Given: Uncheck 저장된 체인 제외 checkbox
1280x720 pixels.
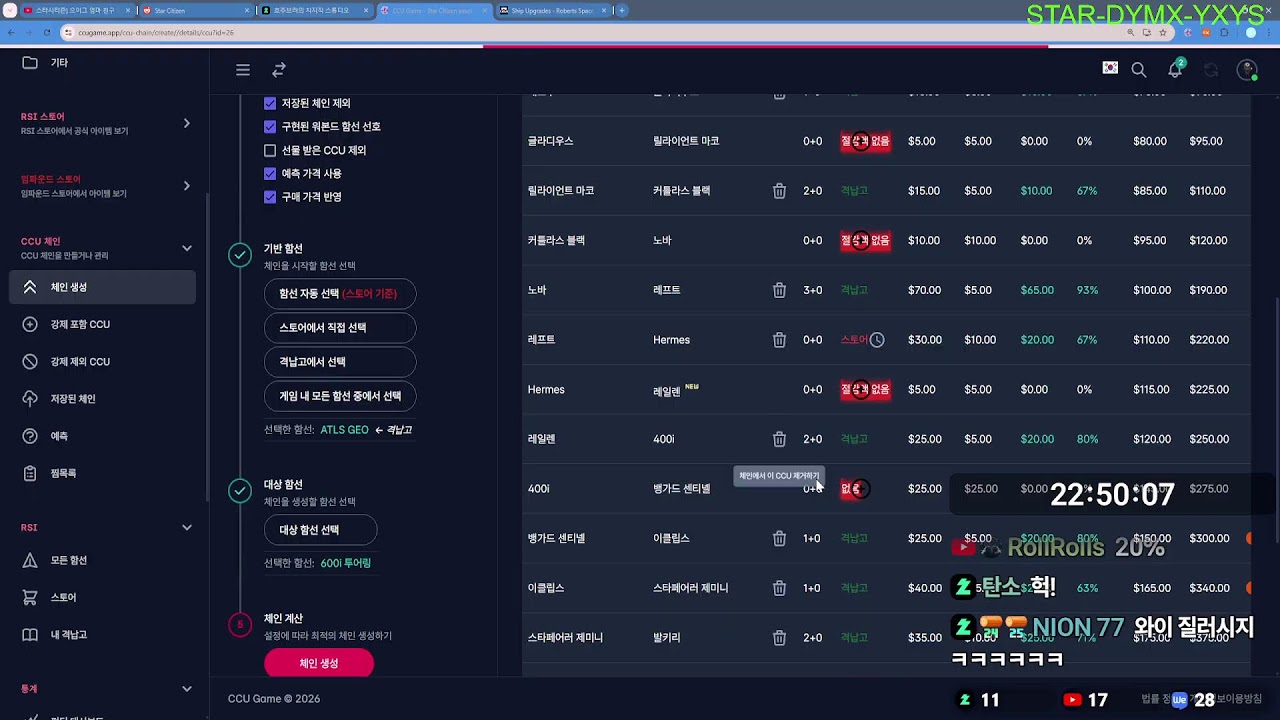Looking at the screenshot, I should [x=270, y=104].
